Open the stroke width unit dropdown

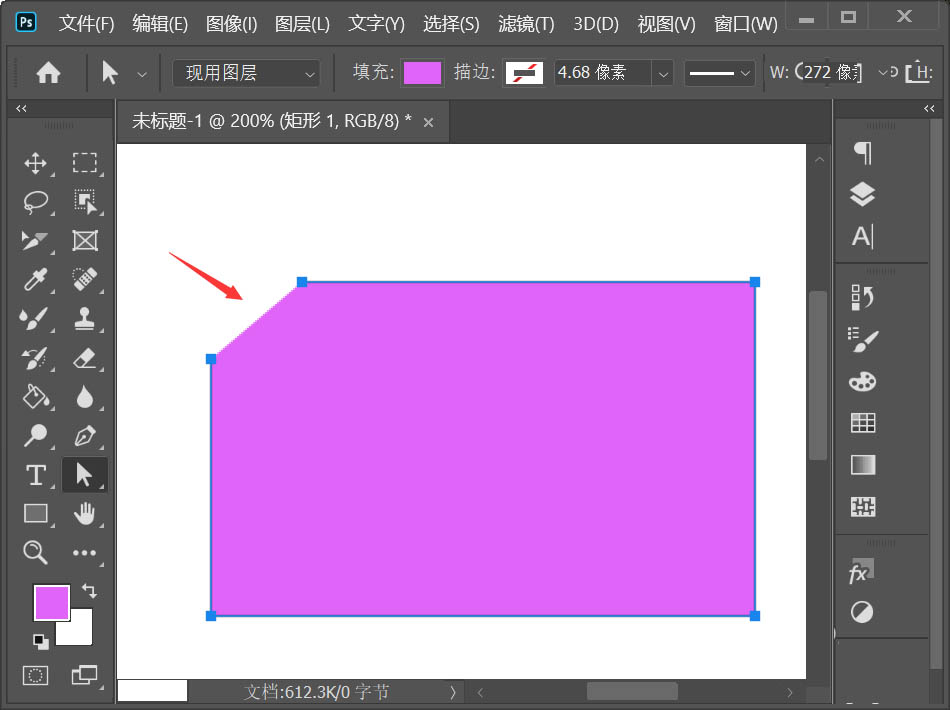[x=662, y=73]
